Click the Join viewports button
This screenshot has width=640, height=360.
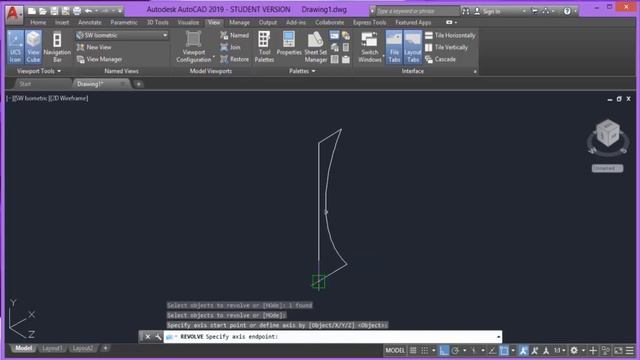(x=231, y=47)
